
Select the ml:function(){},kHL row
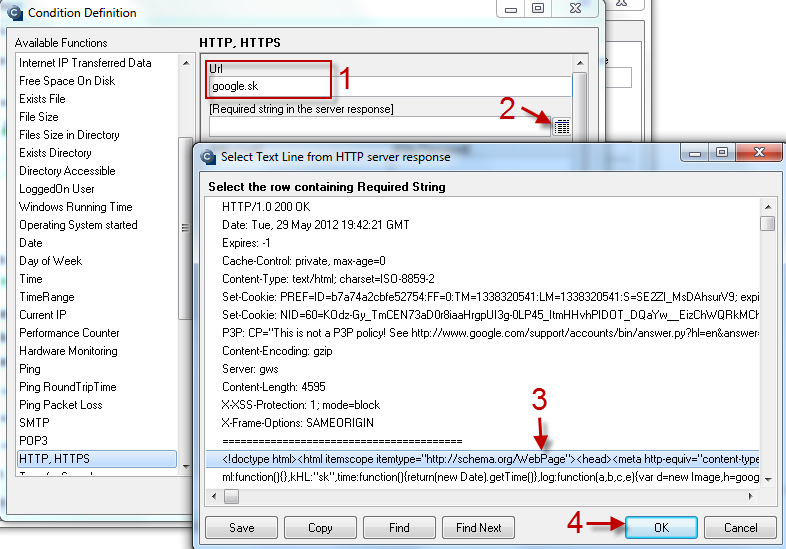click(x=482, y=477)
